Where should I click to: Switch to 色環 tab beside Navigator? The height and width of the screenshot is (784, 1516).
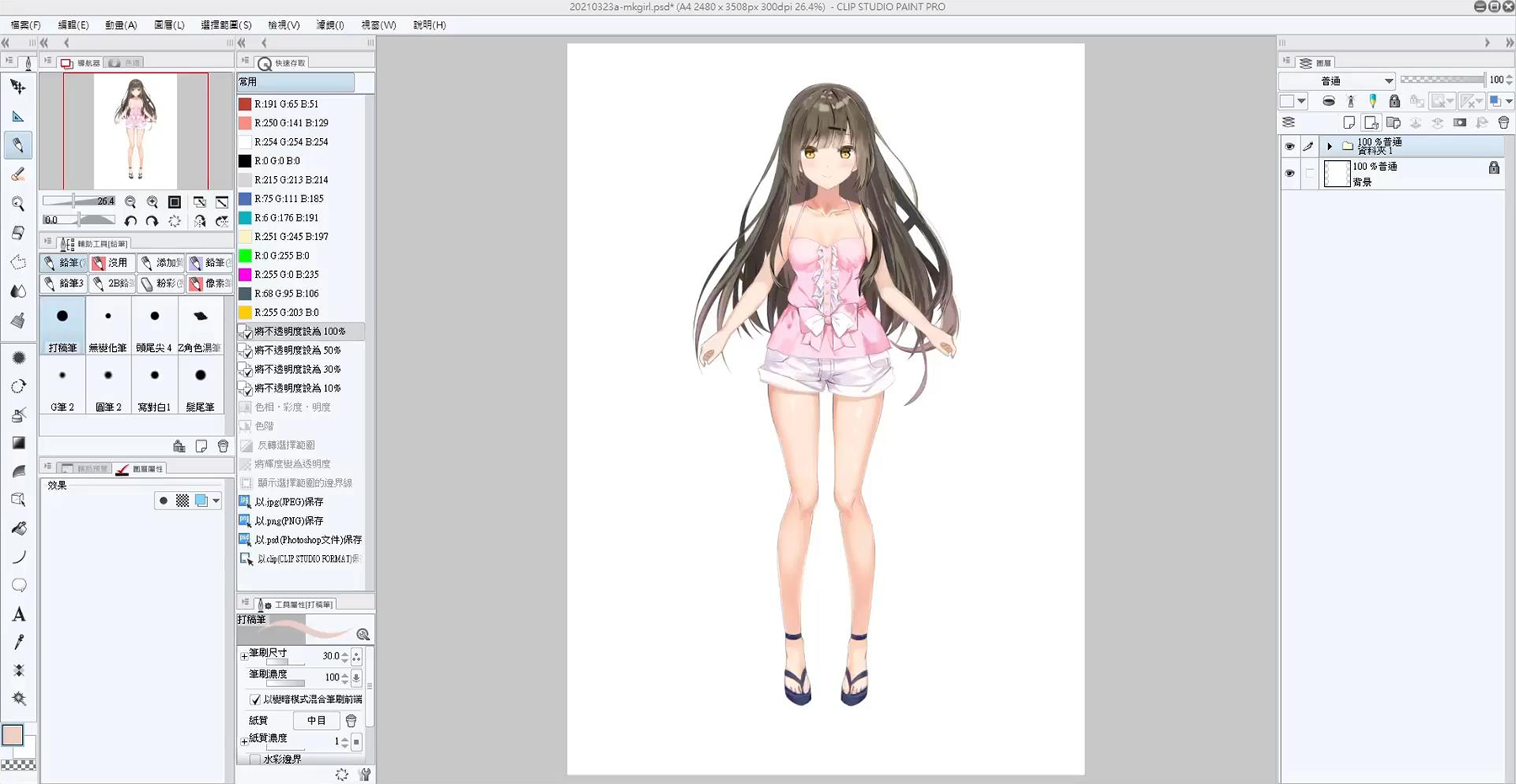pos(125,63)
